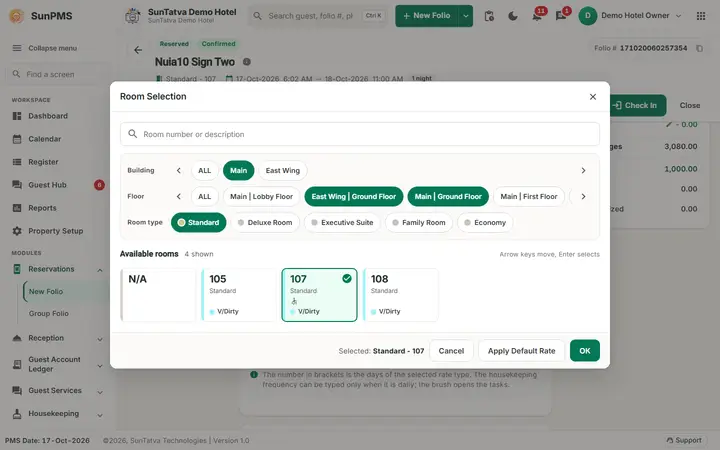Viewport: 720px width, 450px height.
Task: Open messages chat icon in header
Action: pos(561,16)
